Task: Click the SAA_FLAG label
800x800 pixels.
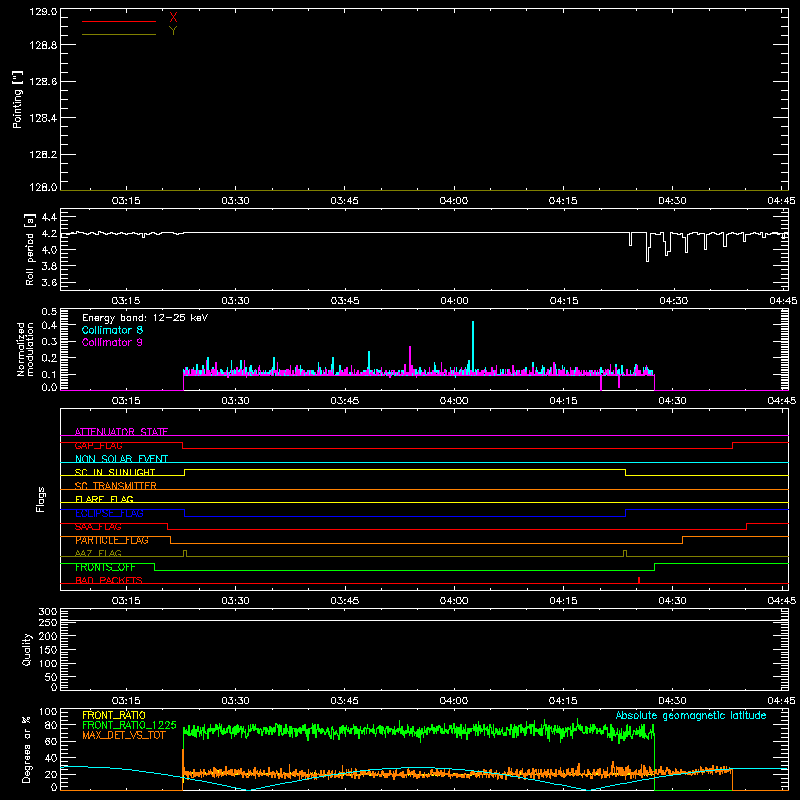Action: coord(98,527)
